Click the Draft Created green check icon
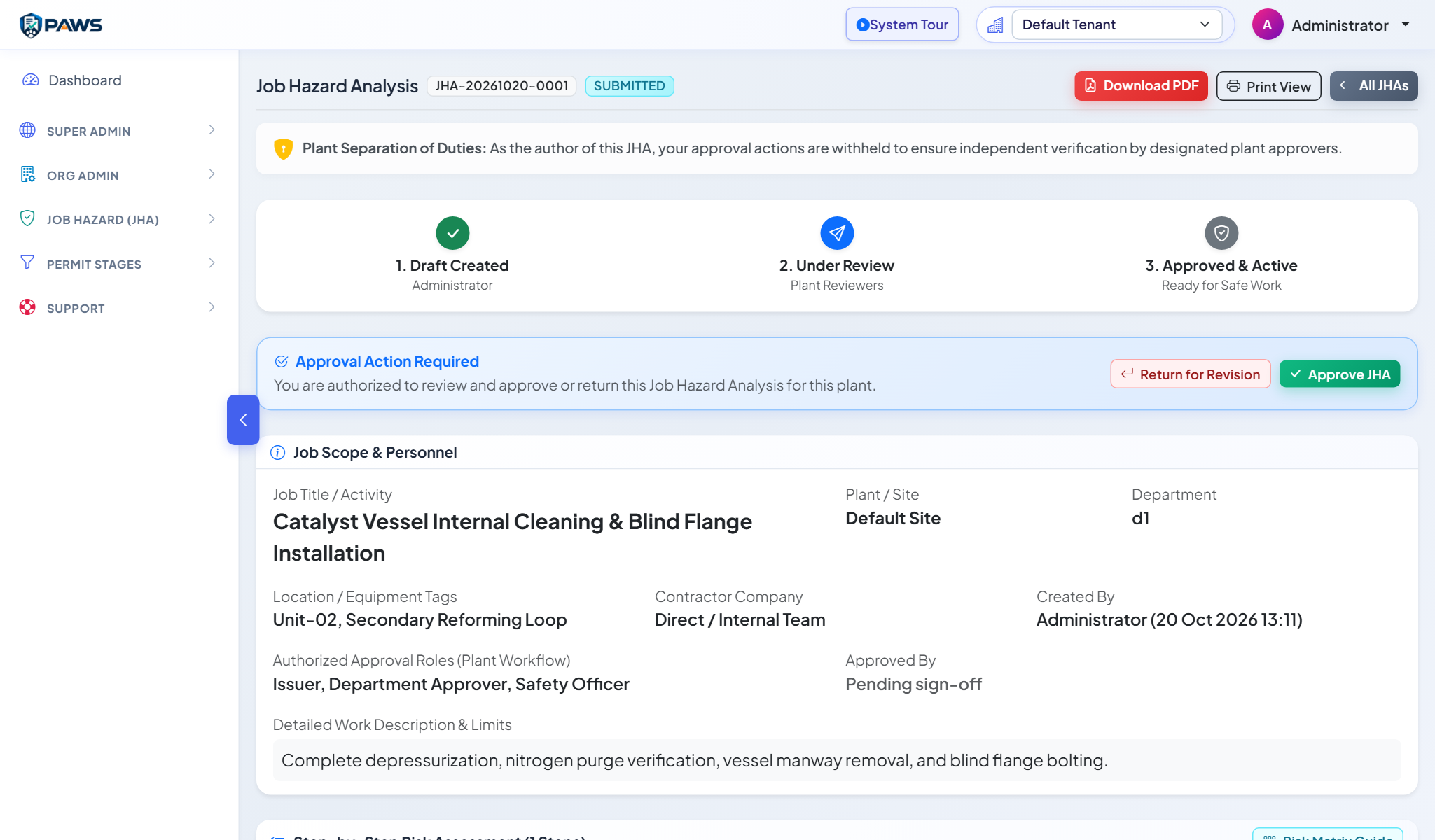Screen dimensions: 1435x840 coord(452,233)
